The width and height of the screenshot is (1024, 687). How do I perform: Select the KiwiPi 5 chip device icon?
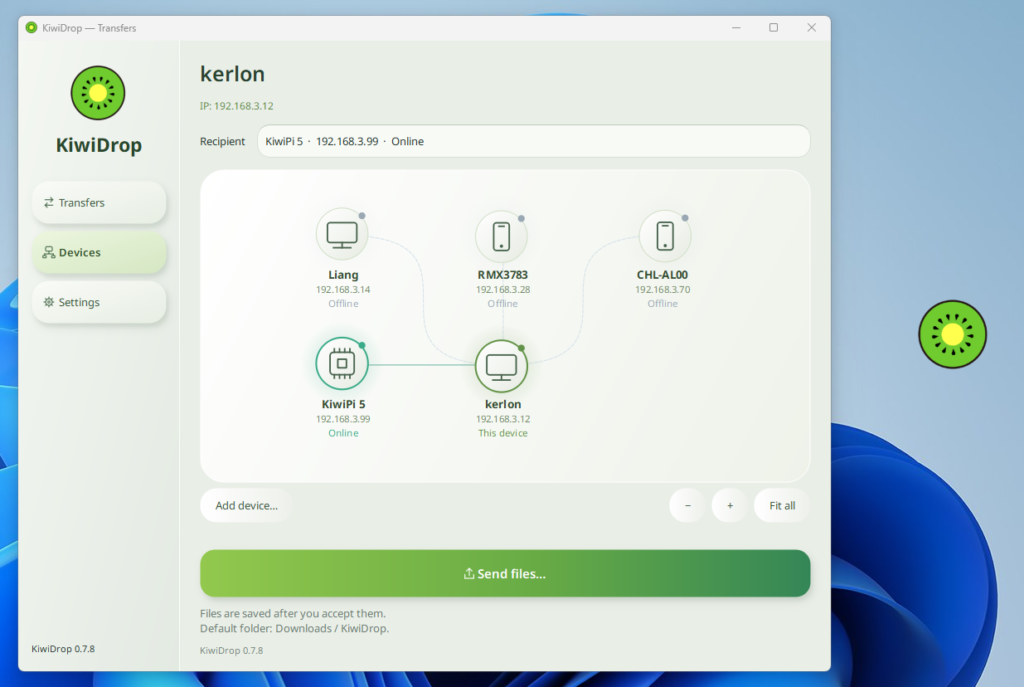click(342, 363)
